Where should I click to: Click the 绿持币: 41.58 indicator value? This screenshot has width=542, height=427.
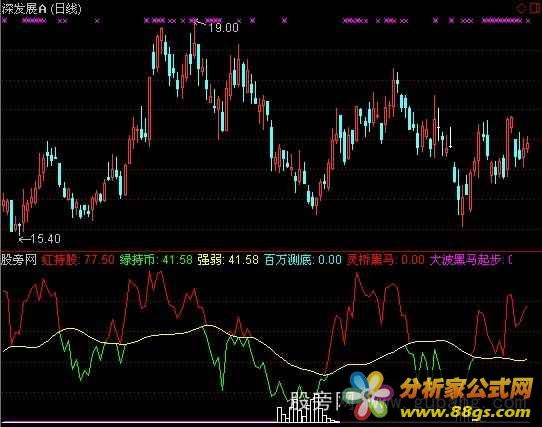(156, 260)
